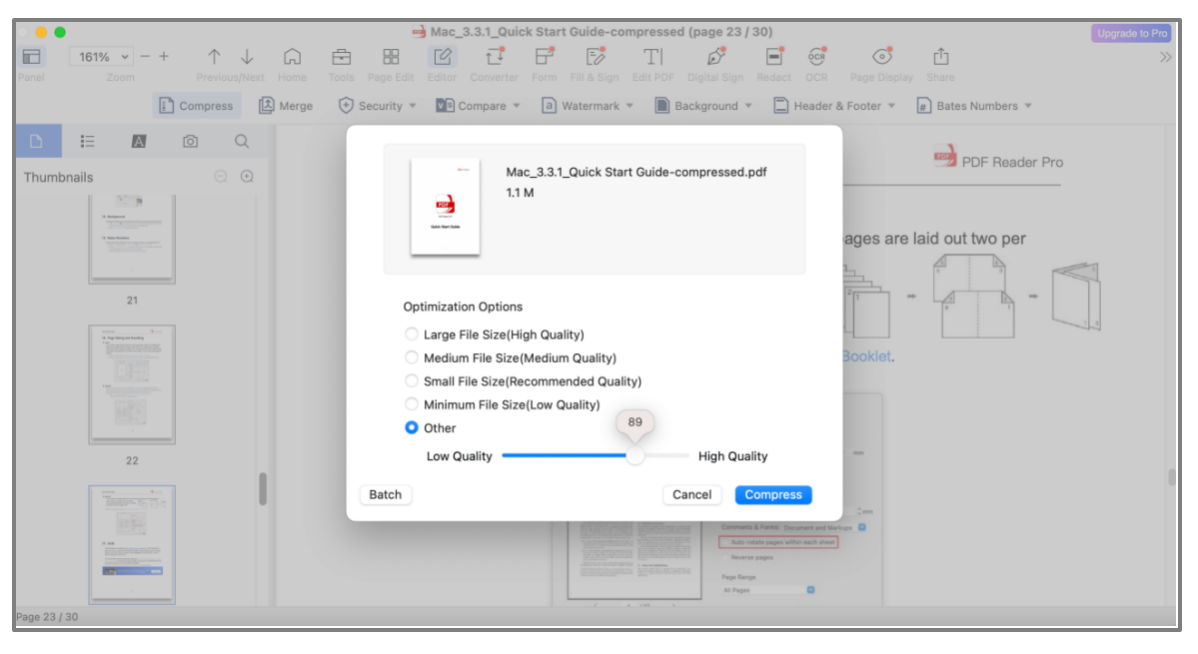Go to next page arrow

click(247, 57)
